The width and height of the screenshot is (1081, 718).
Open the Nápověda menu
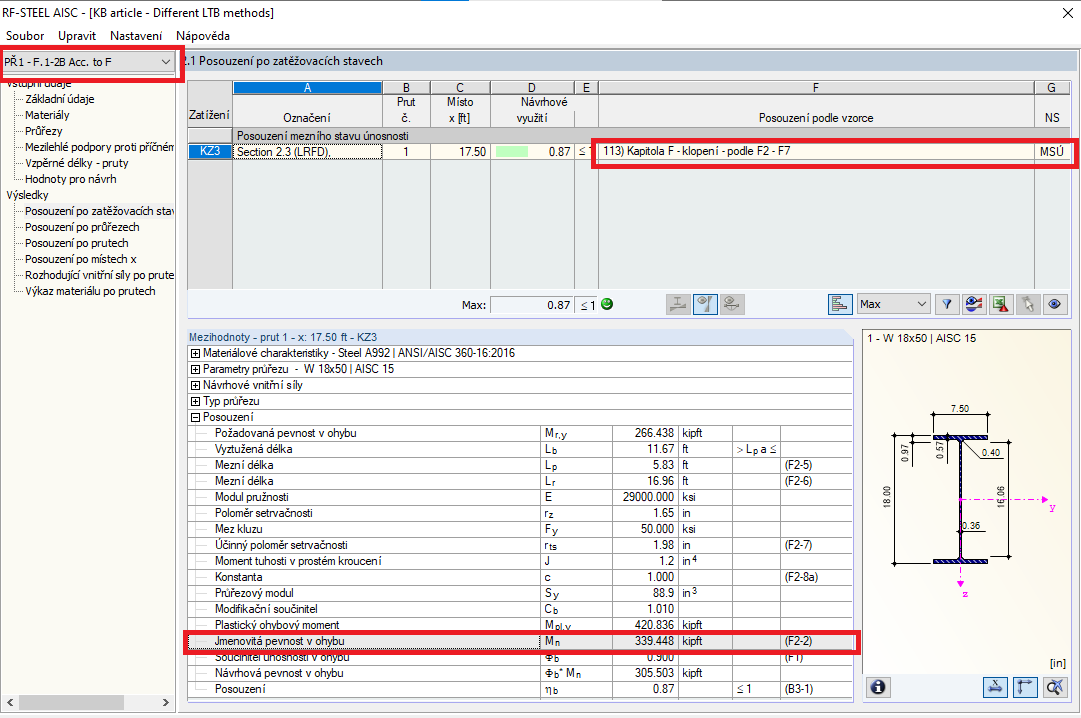click(203, 36)
